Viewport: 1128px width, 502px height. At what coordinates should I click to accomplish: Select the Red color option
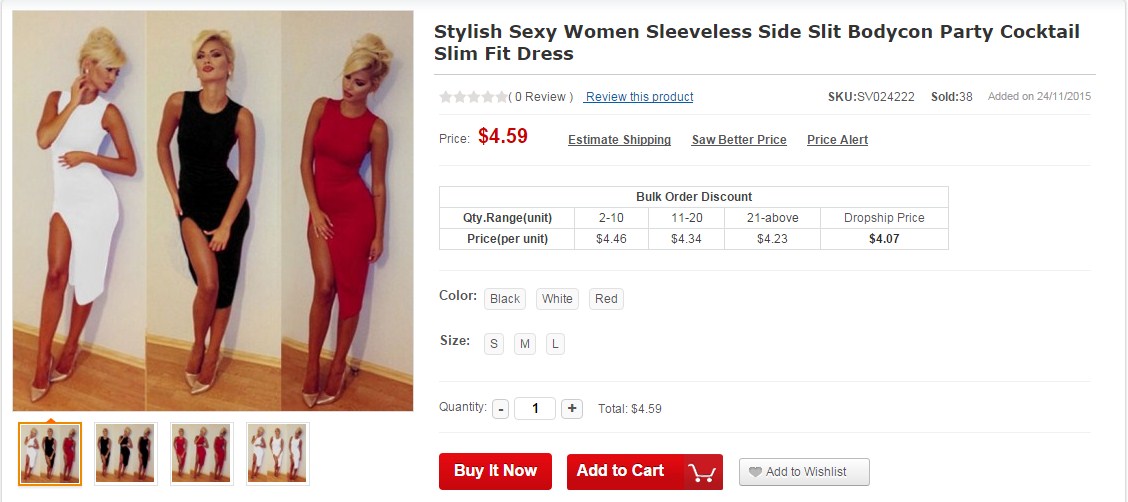pos(606,299)
